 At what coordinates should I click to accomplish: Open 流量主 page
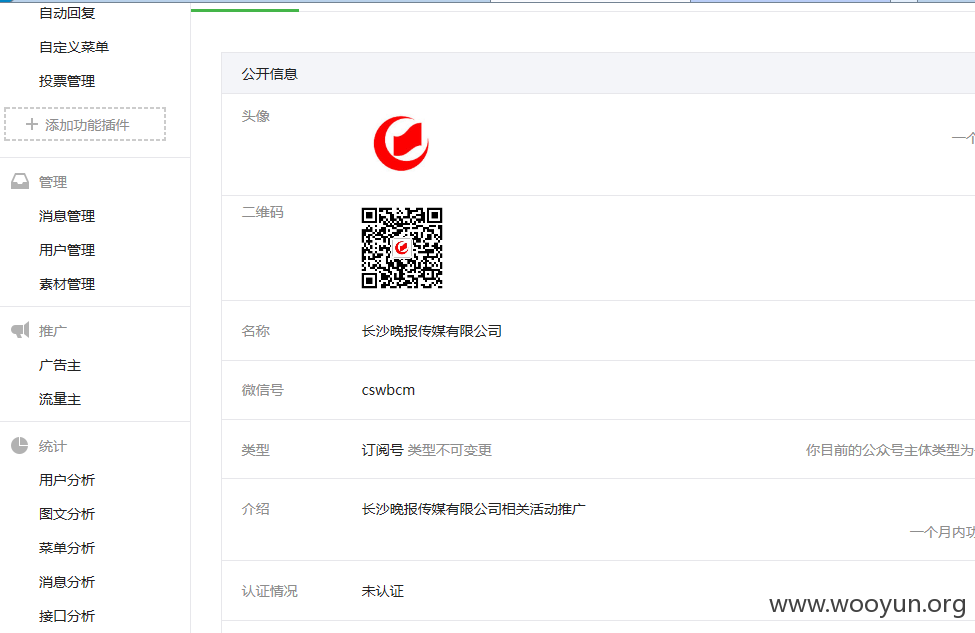(60, 399)
